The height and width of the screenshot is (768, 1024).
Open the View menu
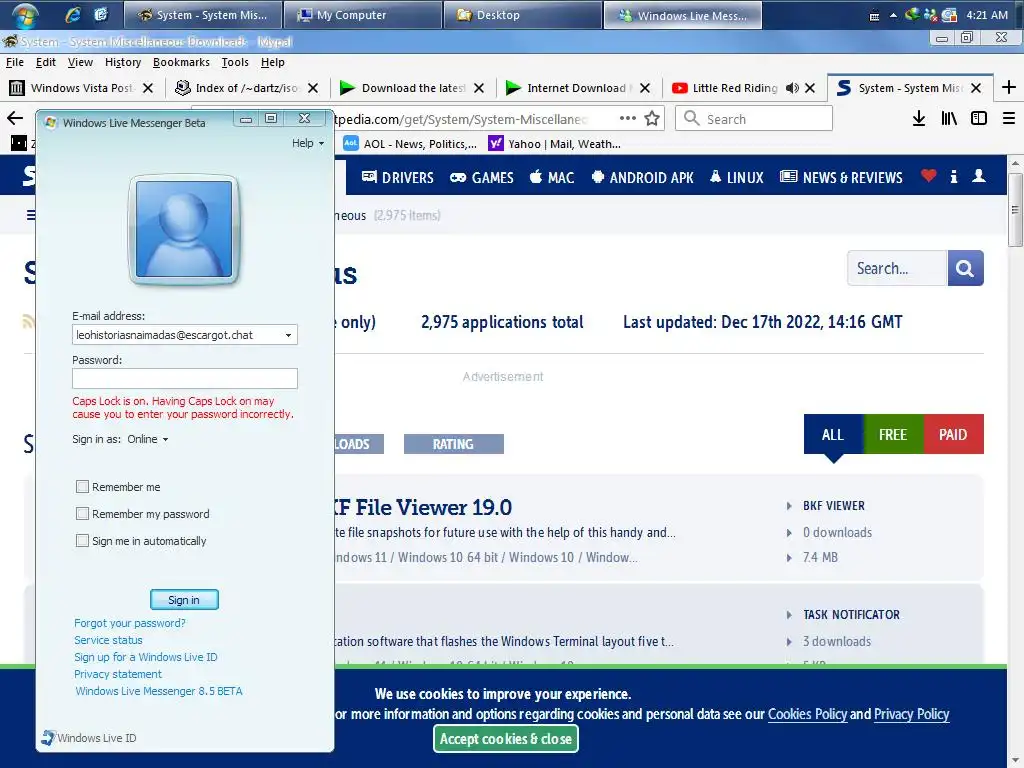coord(80,62)
